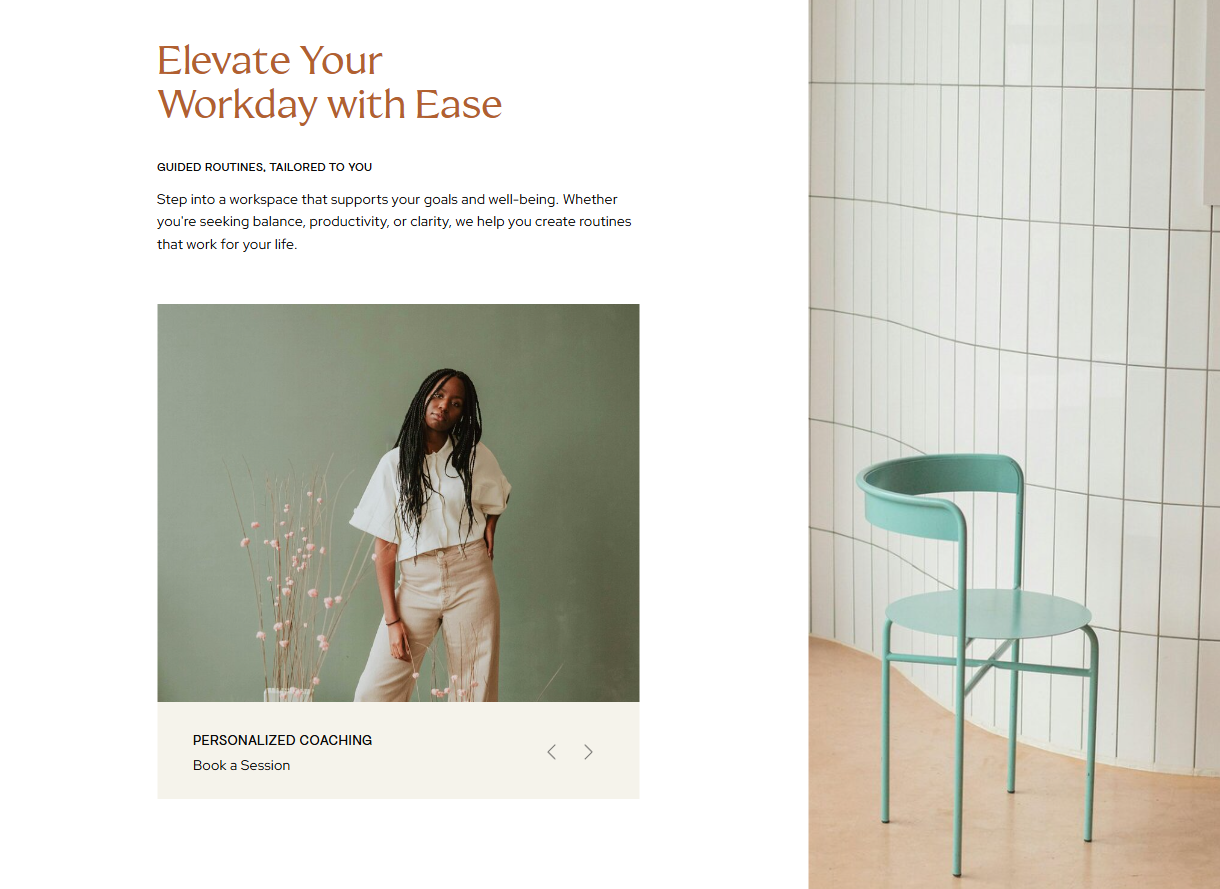This screenshot has height=889, width=1220.
Task: Advance to the next slide with the right chevron
Action: (x=588, y=752)
